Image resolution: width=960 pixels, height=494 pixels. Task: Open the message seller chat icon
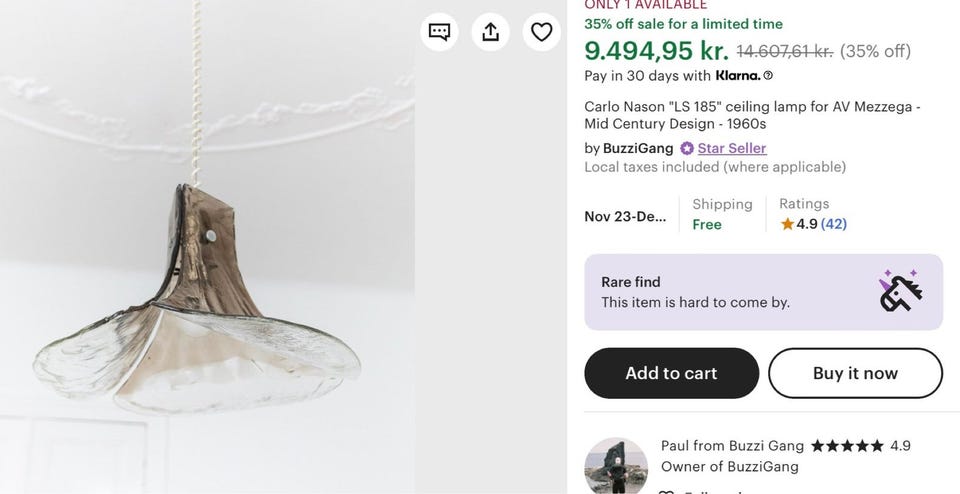click(439, 32)
